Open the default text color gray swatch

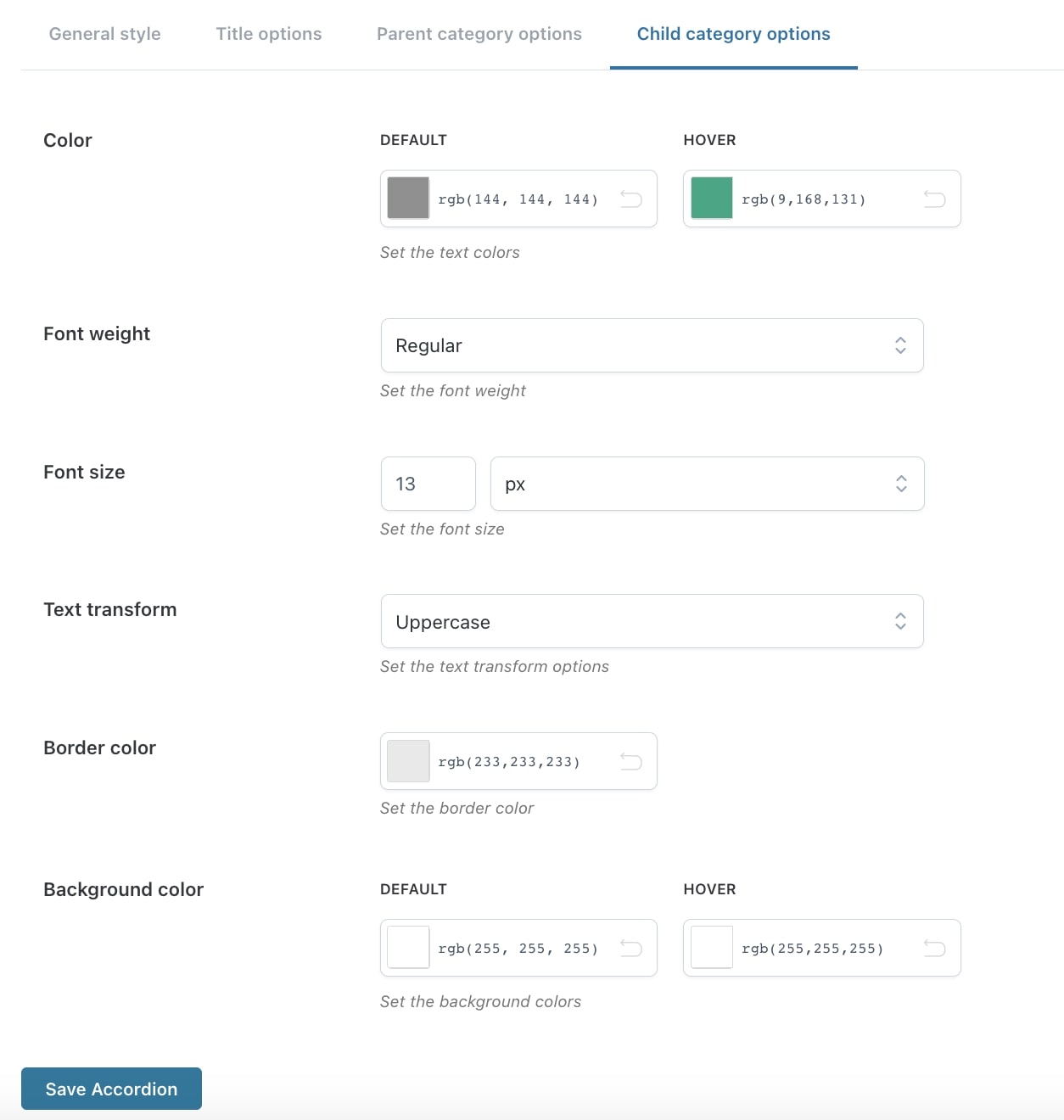click(x=408, y=199)
